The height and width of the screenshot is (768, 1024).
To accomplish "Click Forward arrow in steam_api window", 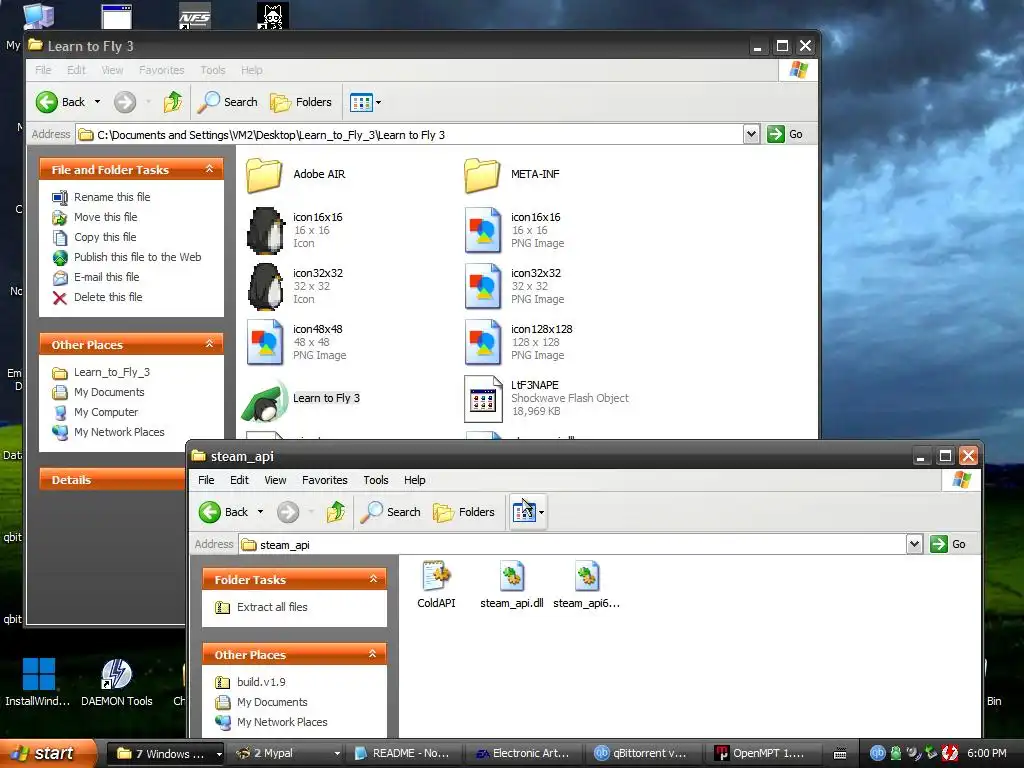I will [288, 512].
